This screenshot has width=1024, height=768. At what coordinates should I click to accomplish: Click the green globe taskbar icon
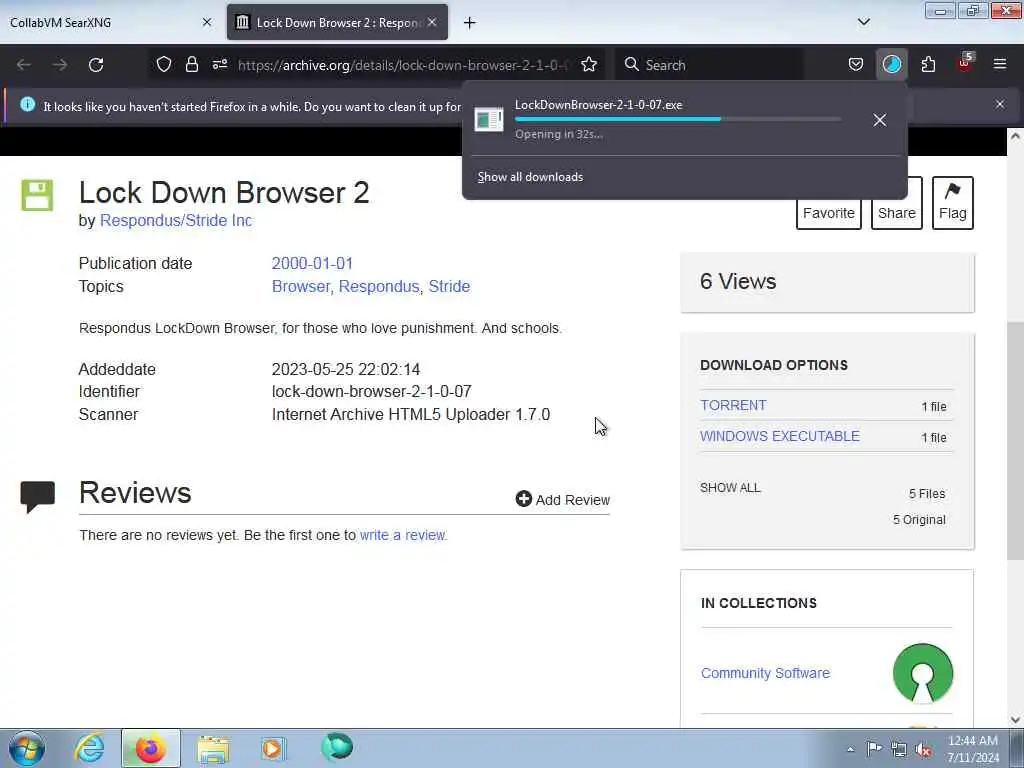(337, 747)
